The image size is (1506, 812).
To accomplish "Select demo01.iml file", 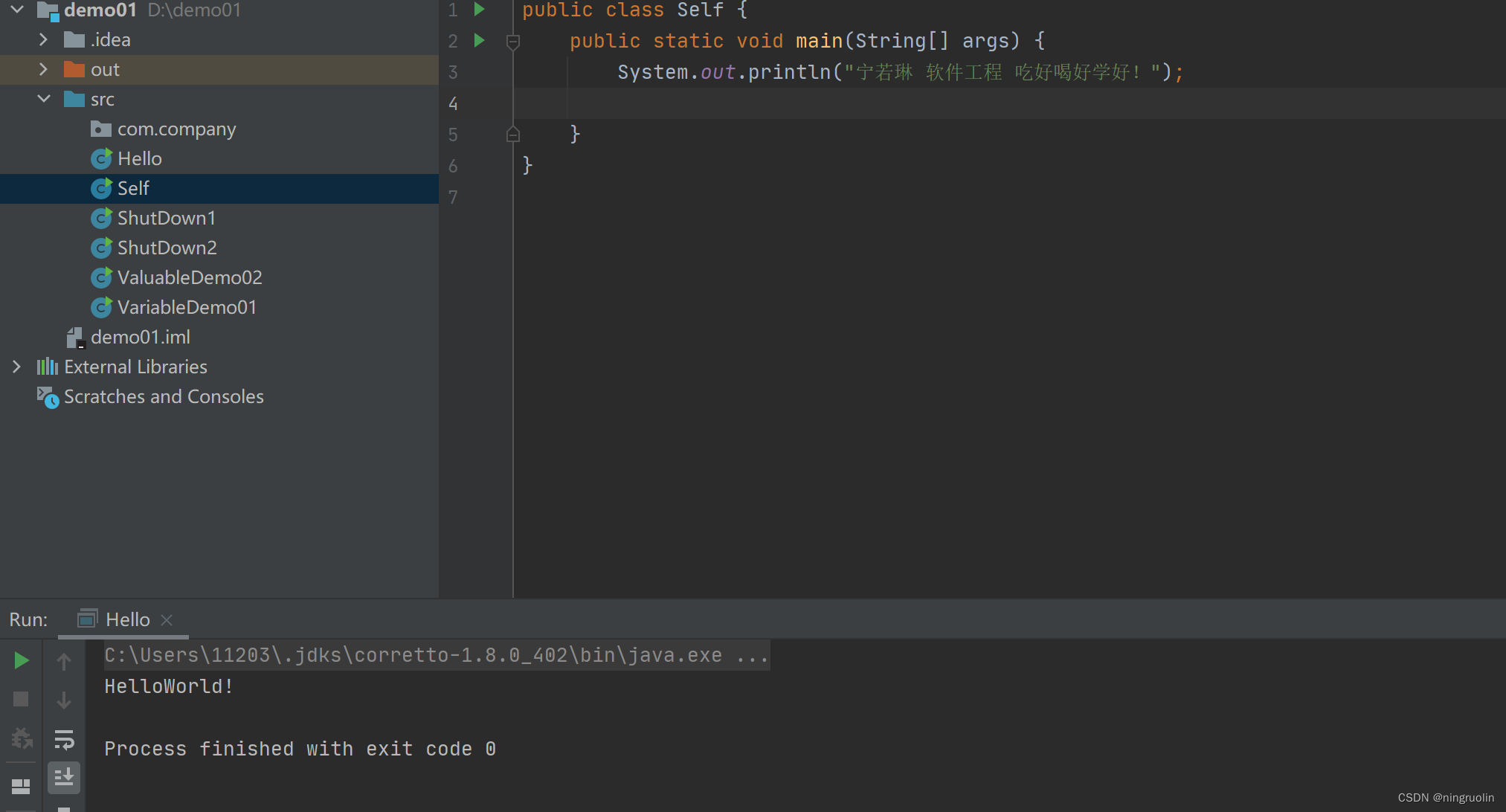I will point(140,337).
